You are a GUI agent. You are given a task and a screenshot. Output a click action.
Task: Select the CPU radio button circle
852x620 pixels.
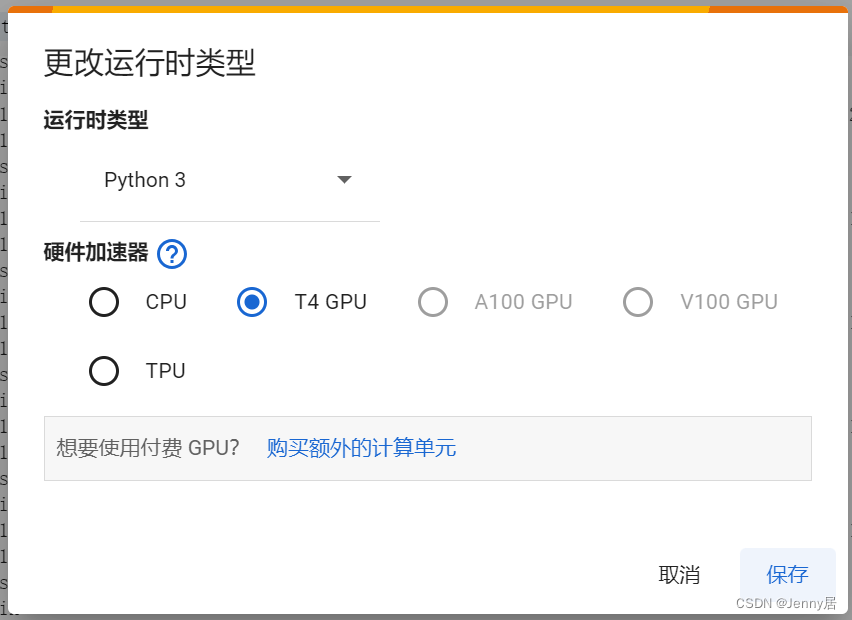[104, 302]
